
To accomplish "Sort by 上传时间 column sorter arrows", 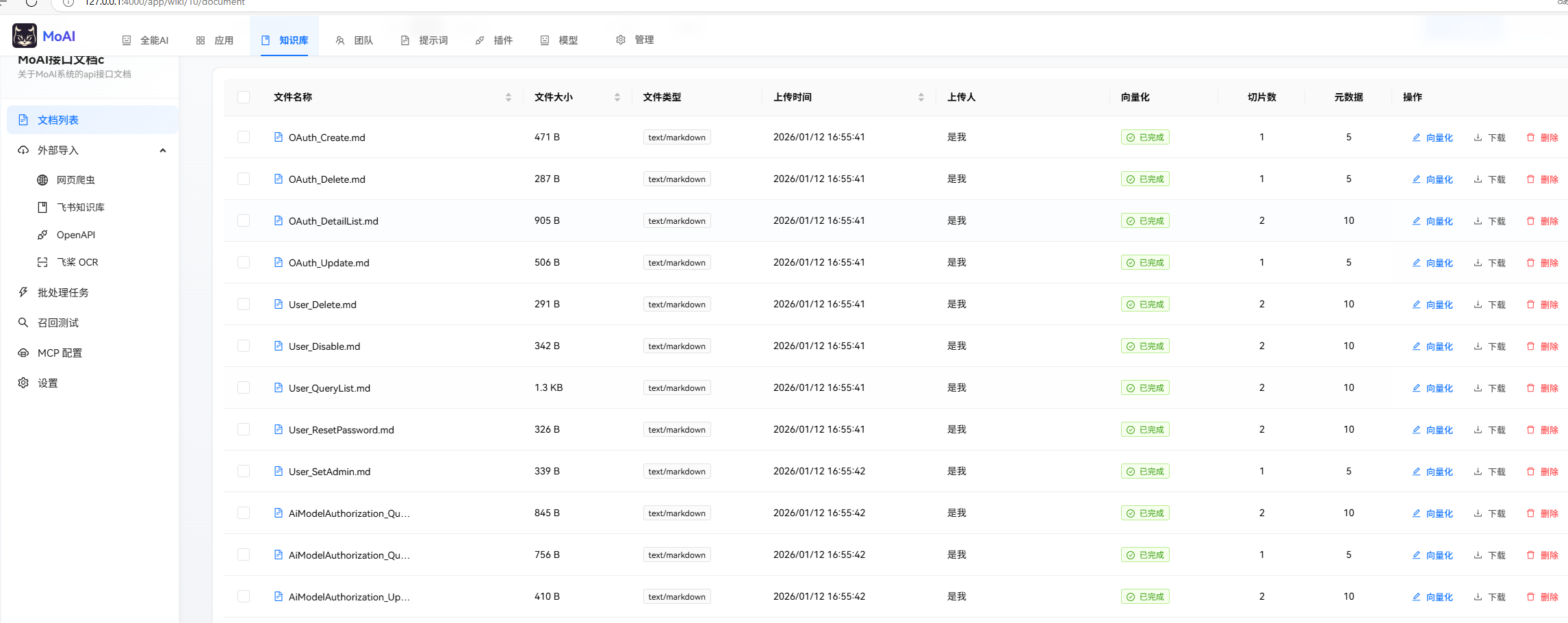I will point(921,97).
